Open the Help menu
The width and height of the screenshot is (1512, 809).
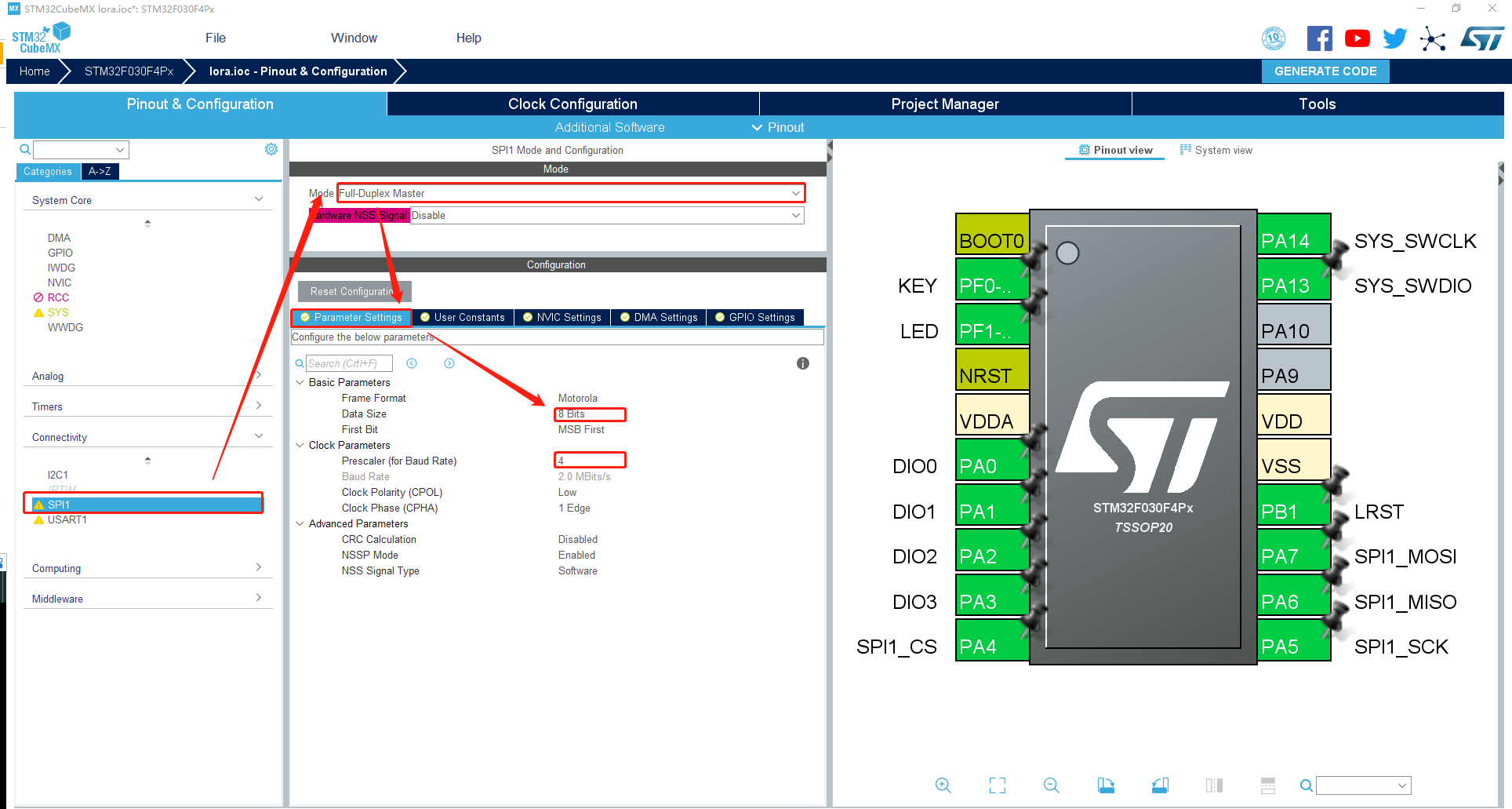pyautogui.click(x=469, y=38)
